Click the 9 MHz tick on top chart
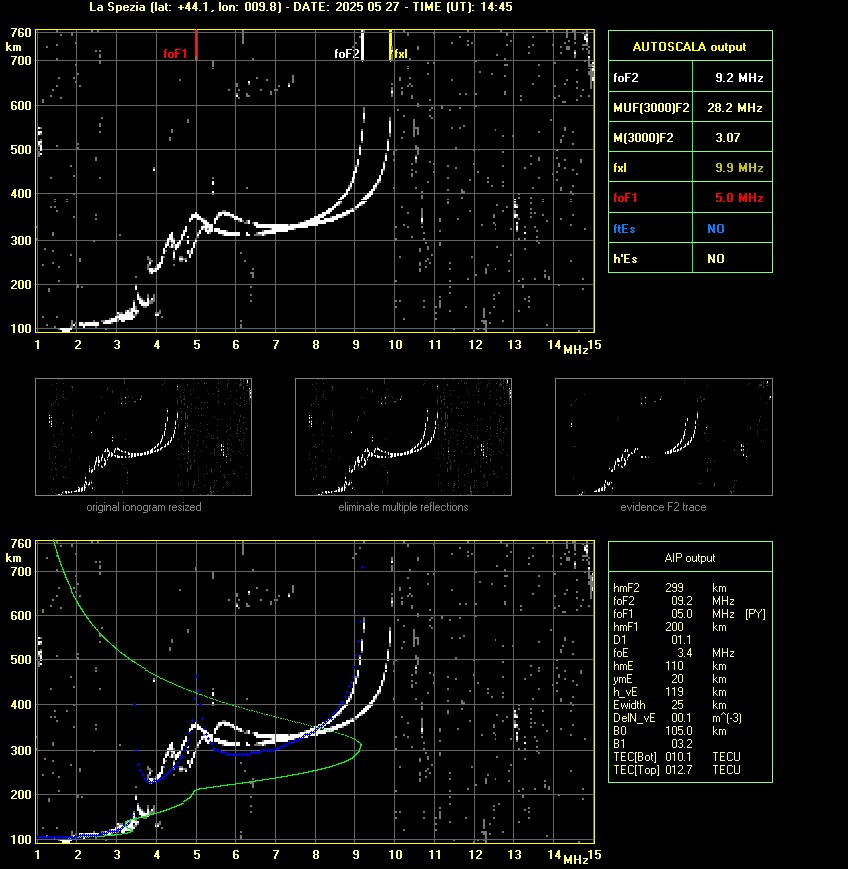This screenshot has width=848, height=869. point(356,345)
